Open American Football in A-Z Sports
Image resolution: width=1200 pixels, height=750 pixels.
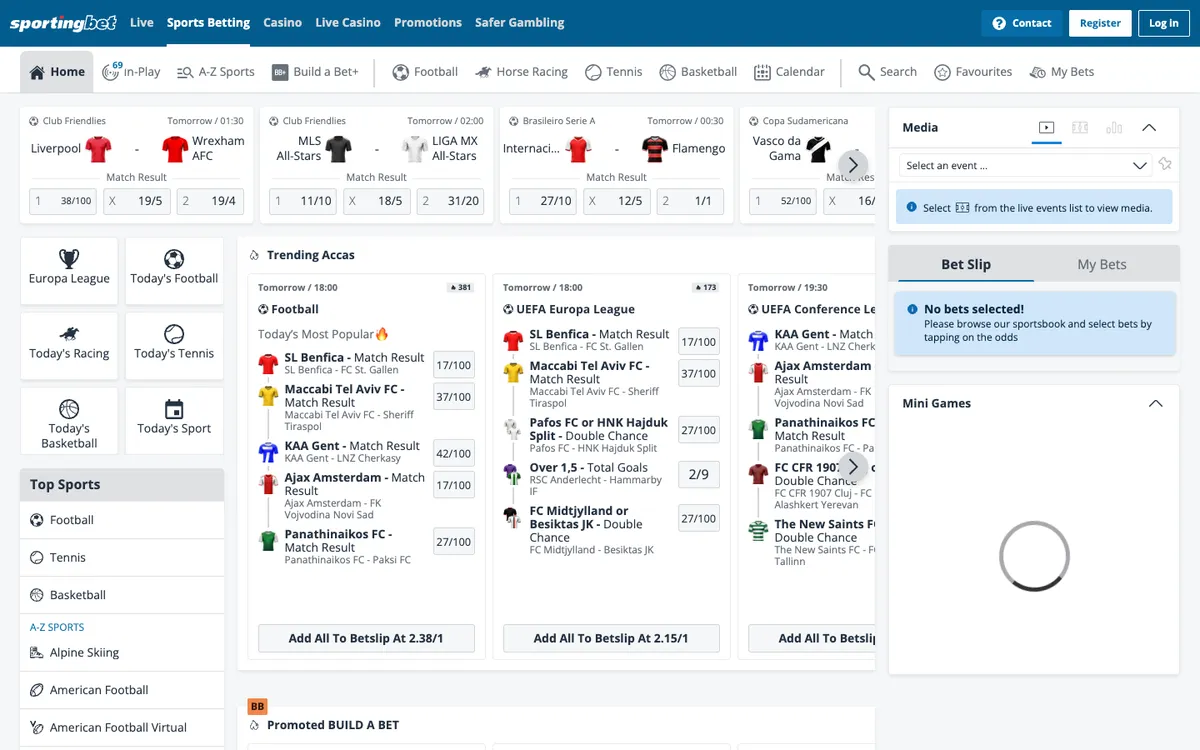(x=122, y=690)
